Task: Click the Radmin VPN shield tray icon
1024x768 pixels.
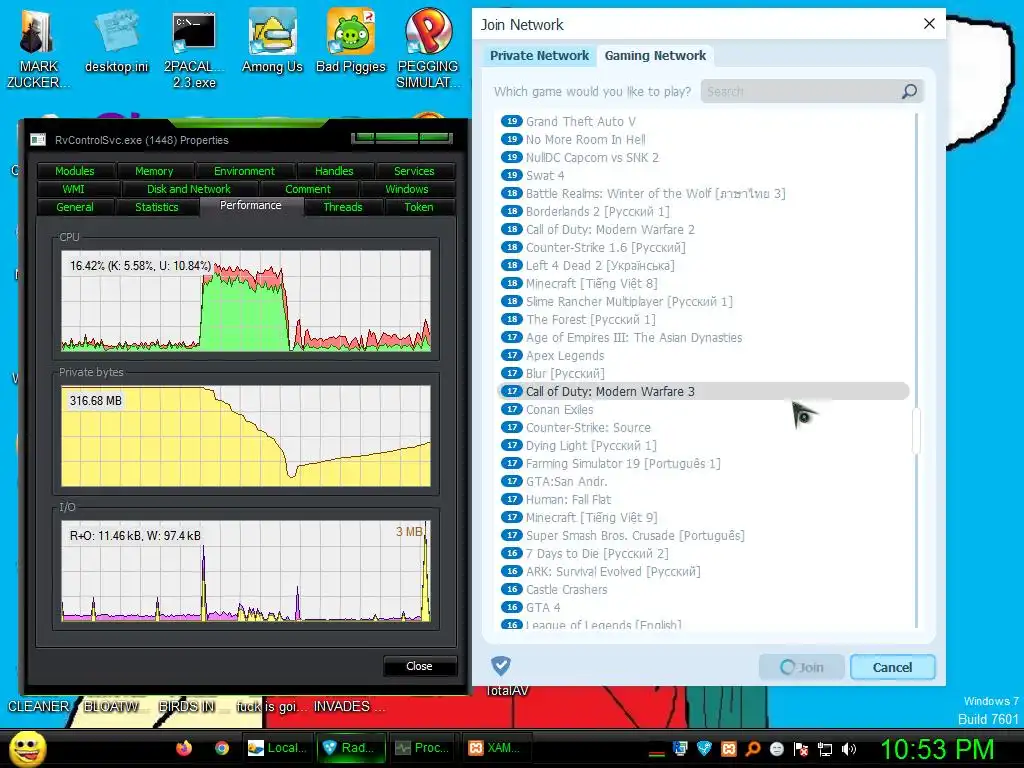Action: 704,749
